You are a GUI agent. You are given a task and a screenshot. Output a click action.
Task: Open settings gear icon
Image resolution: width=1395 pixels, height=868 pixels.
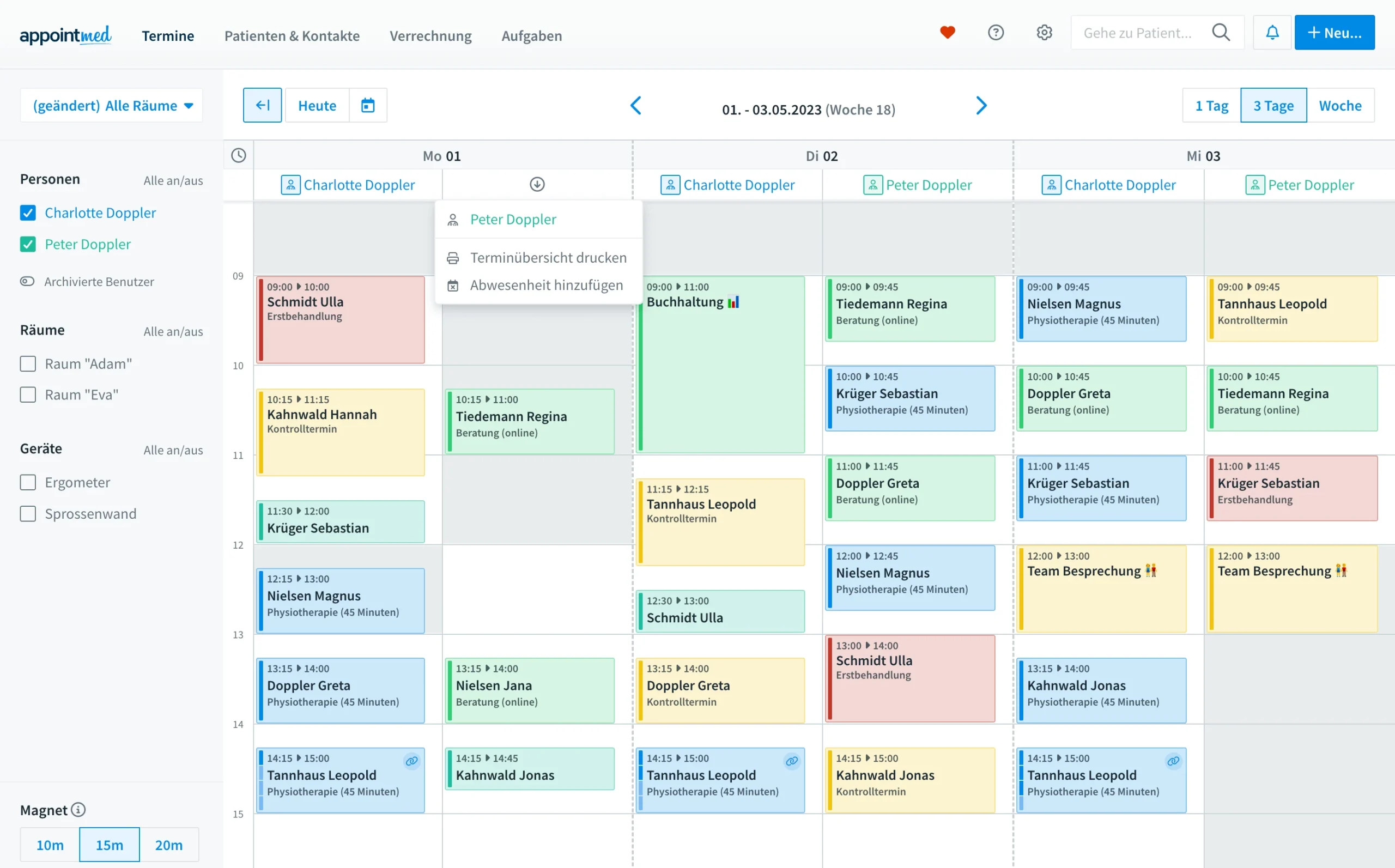(x=1044, y=33)
